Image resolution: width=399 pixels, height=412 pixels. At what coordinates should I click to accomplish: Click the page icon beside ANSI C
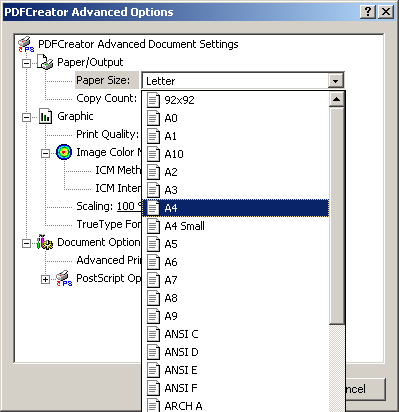[x=153, y=334]
